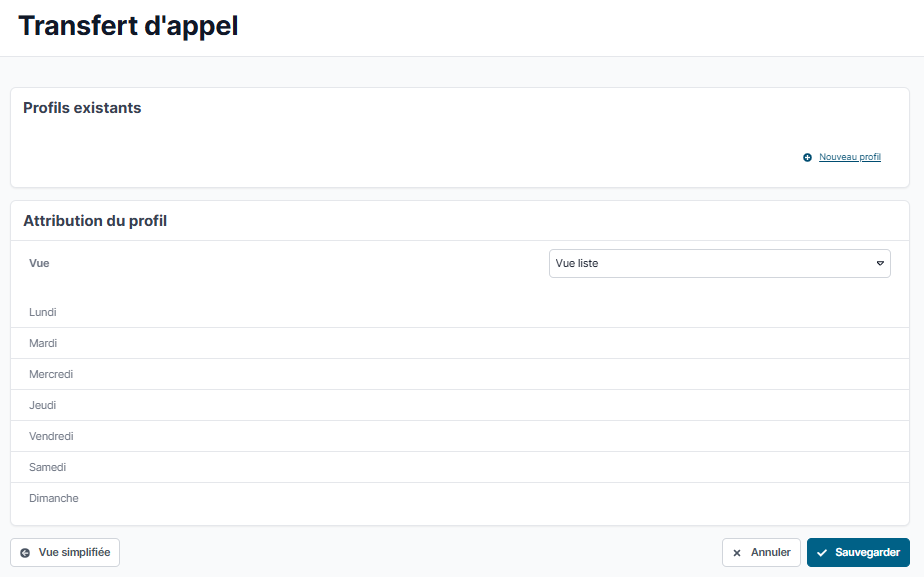Click the plus icon beside Nouveau profil
This screenshot has height=577, width=924.
[808, 158]
